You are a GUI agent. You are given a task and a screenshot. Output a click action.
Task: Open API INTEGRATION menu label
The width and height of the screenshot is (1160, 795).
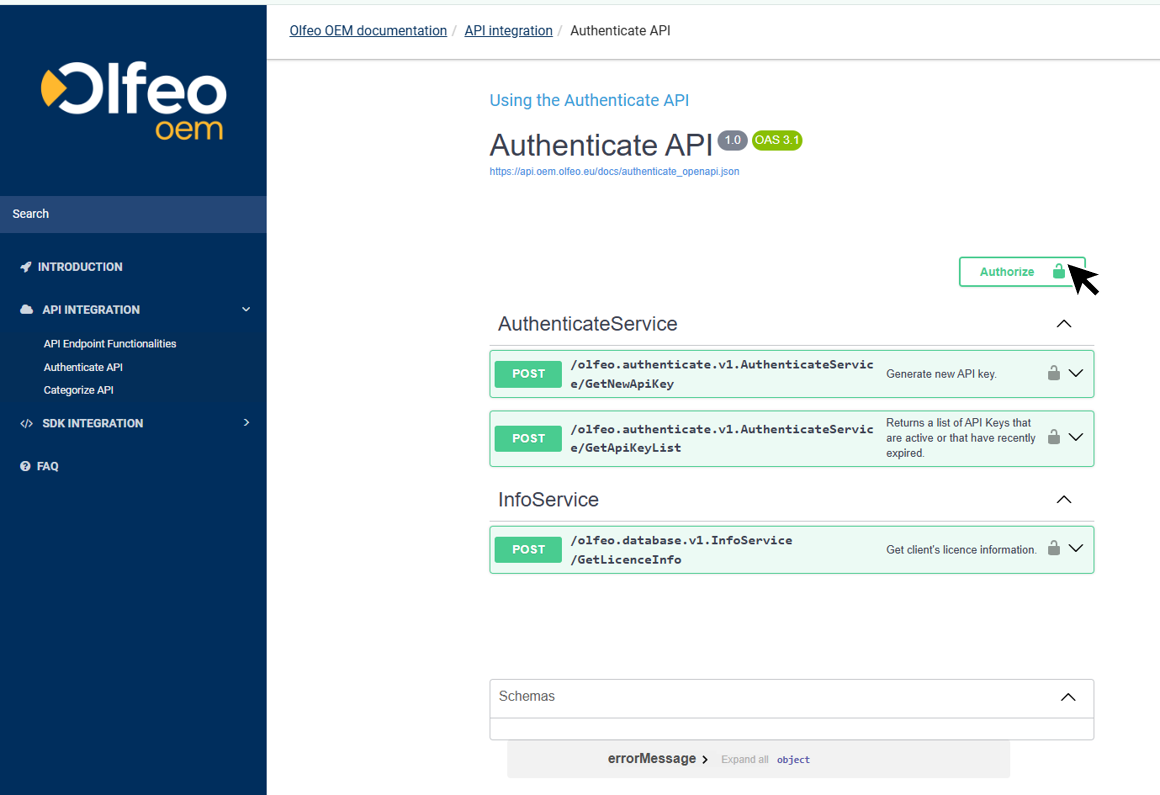click(91, 310)
